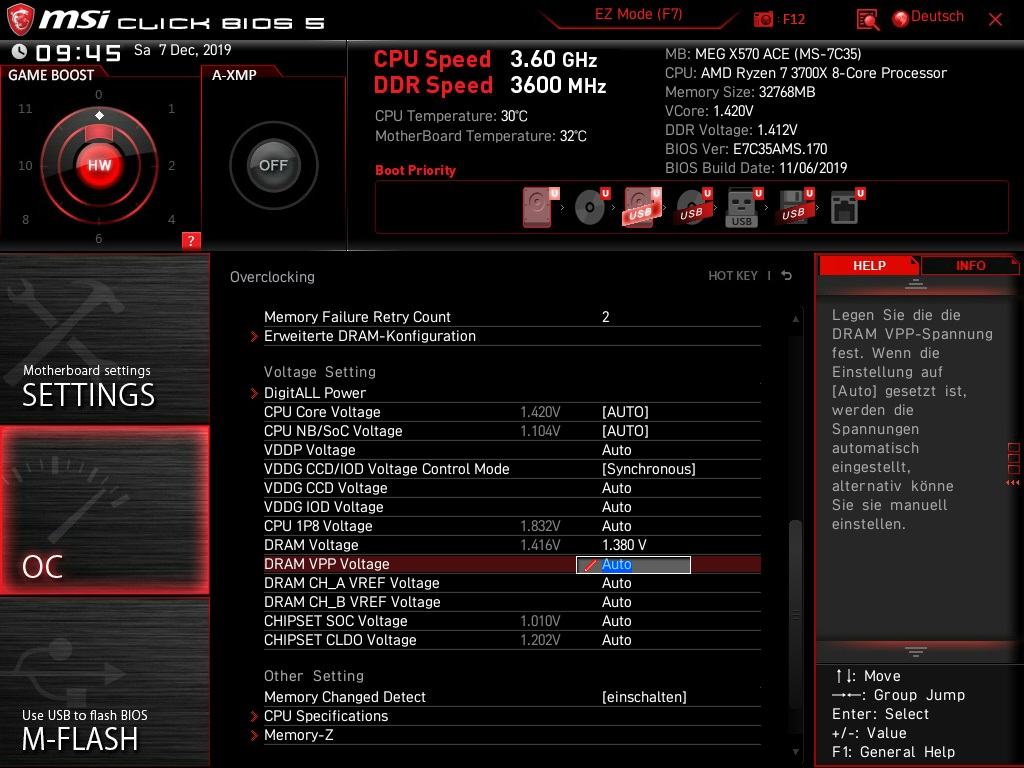Image resolution: width=1024 pixels, height=768 pixels.
Task: Select the USB hard disk boot device icon
Action: point(643,207)
